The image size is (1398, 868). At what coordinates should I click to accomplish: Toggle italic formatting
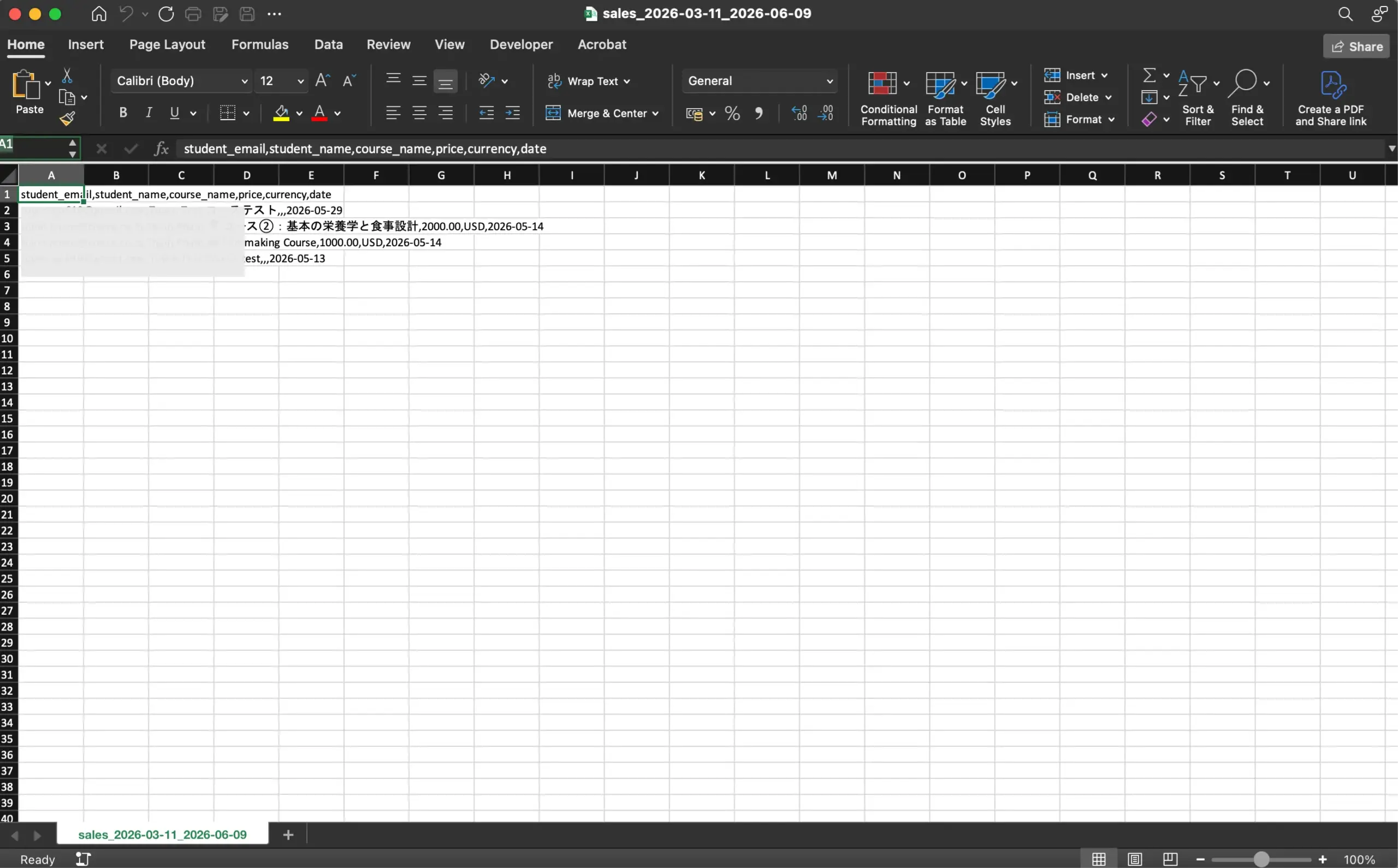tap(149, 113)
